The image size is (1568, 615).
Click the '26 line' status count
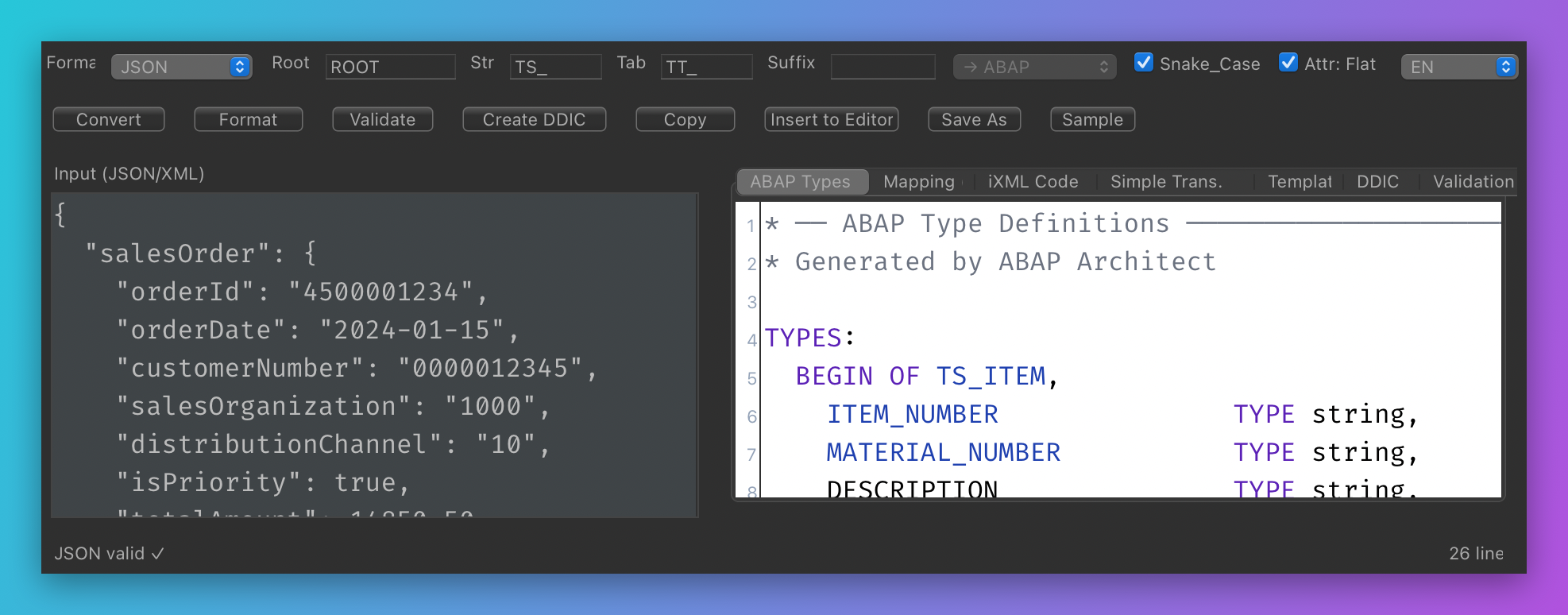click(x=1476, y=553)
